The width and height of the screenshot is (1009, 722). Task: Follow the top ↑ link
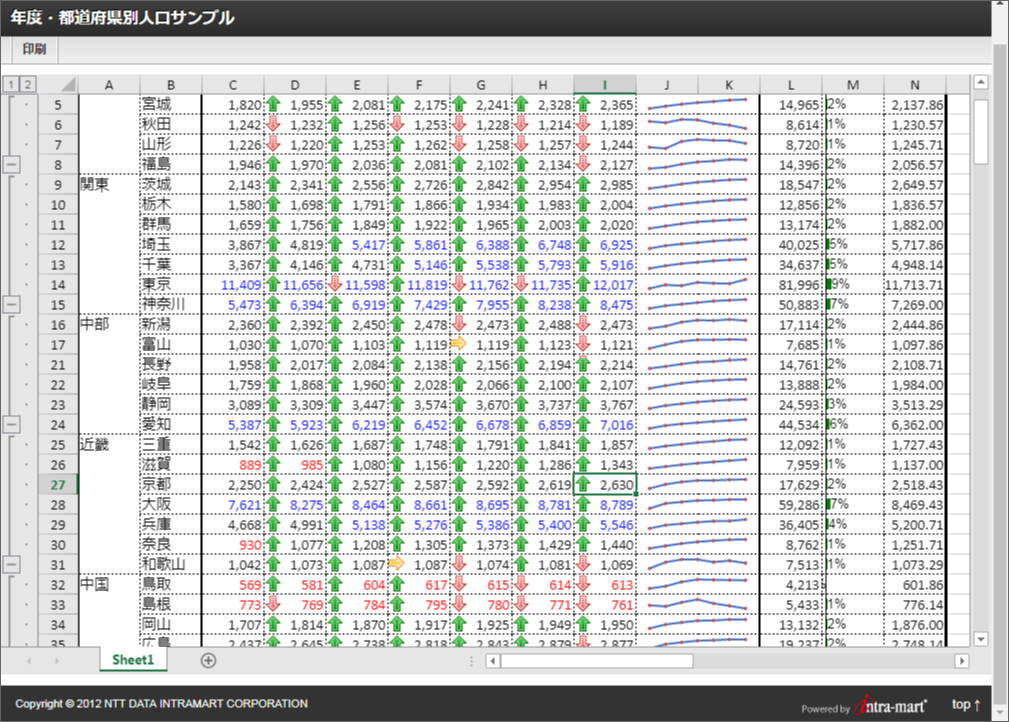coord(966,705)
